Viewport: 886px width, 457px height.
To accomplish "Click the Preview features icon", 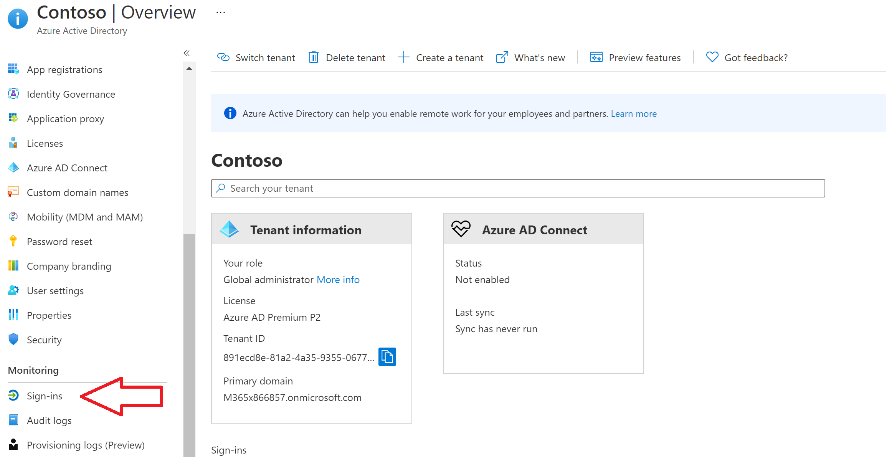I will 596,57.
